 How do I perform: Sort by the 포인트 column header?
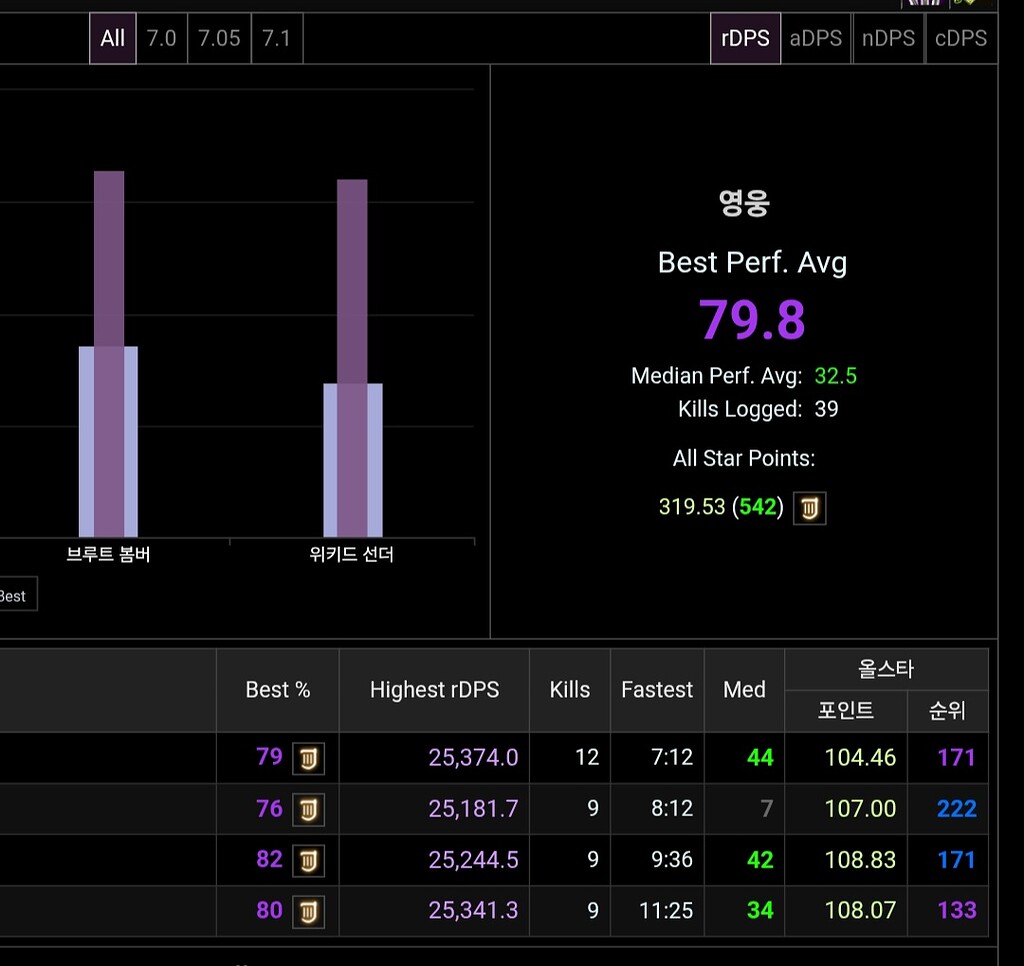846,711
